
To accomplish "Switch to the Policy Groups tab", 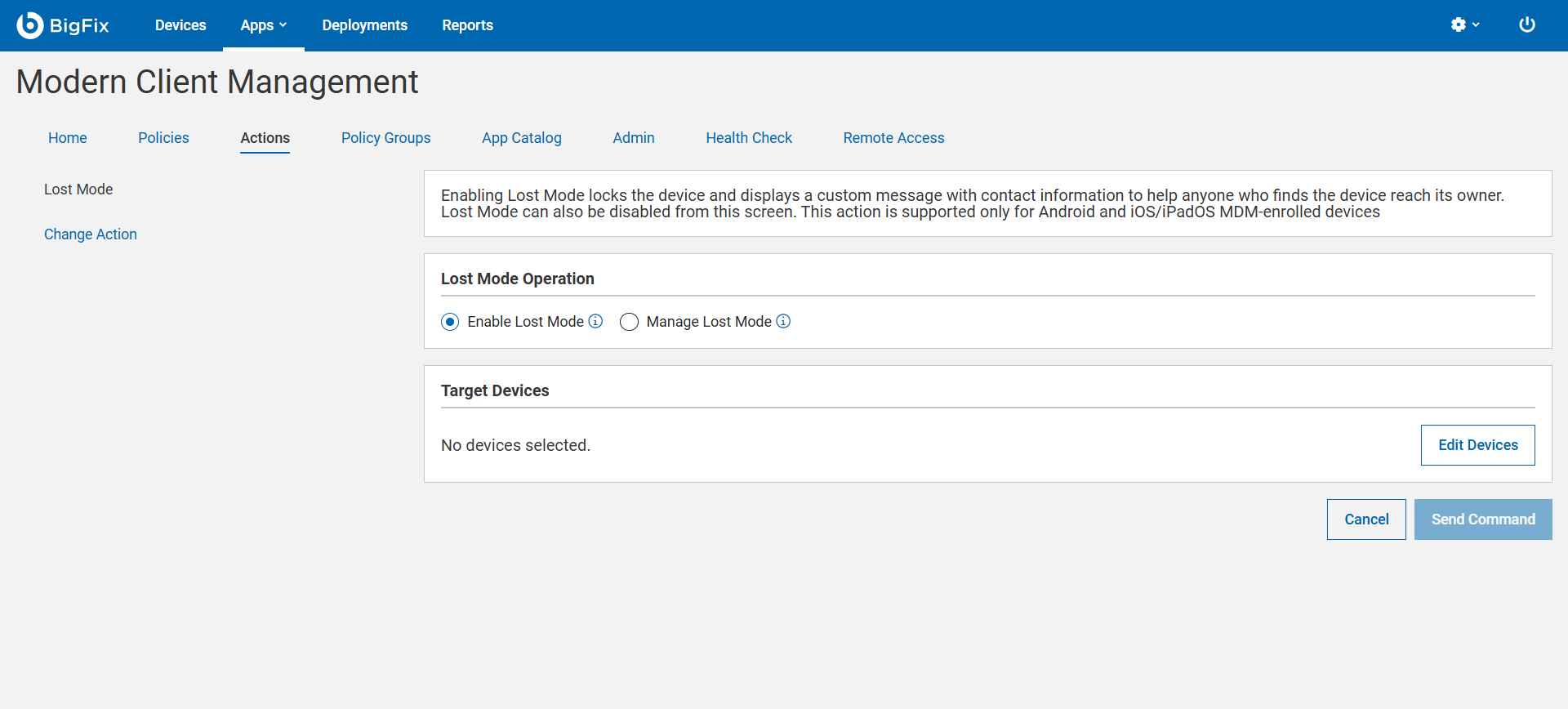I will pyautogui.click(x=386, y=138).
